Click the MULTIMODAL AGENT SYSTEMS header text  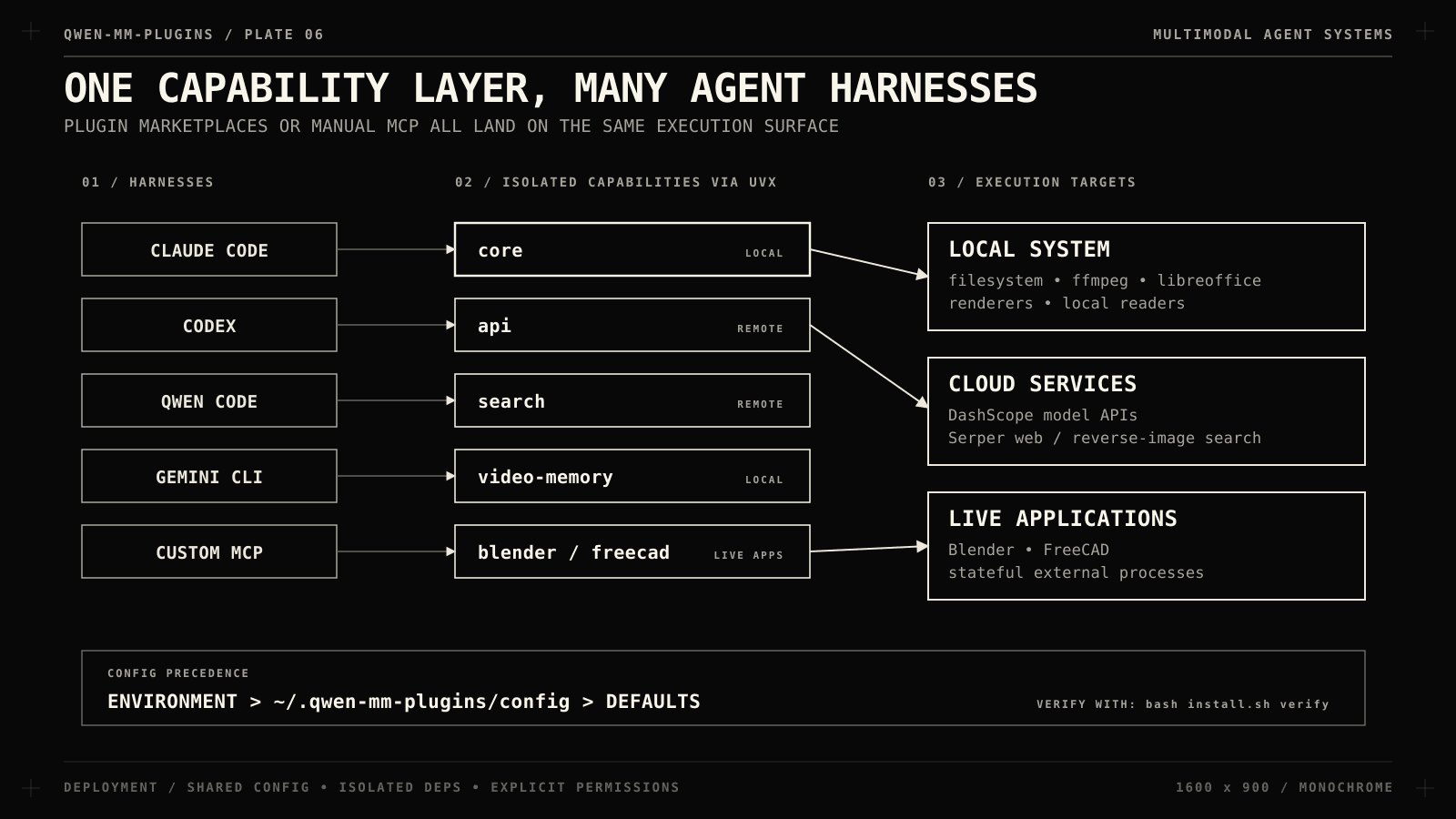tap(1273, 35)
